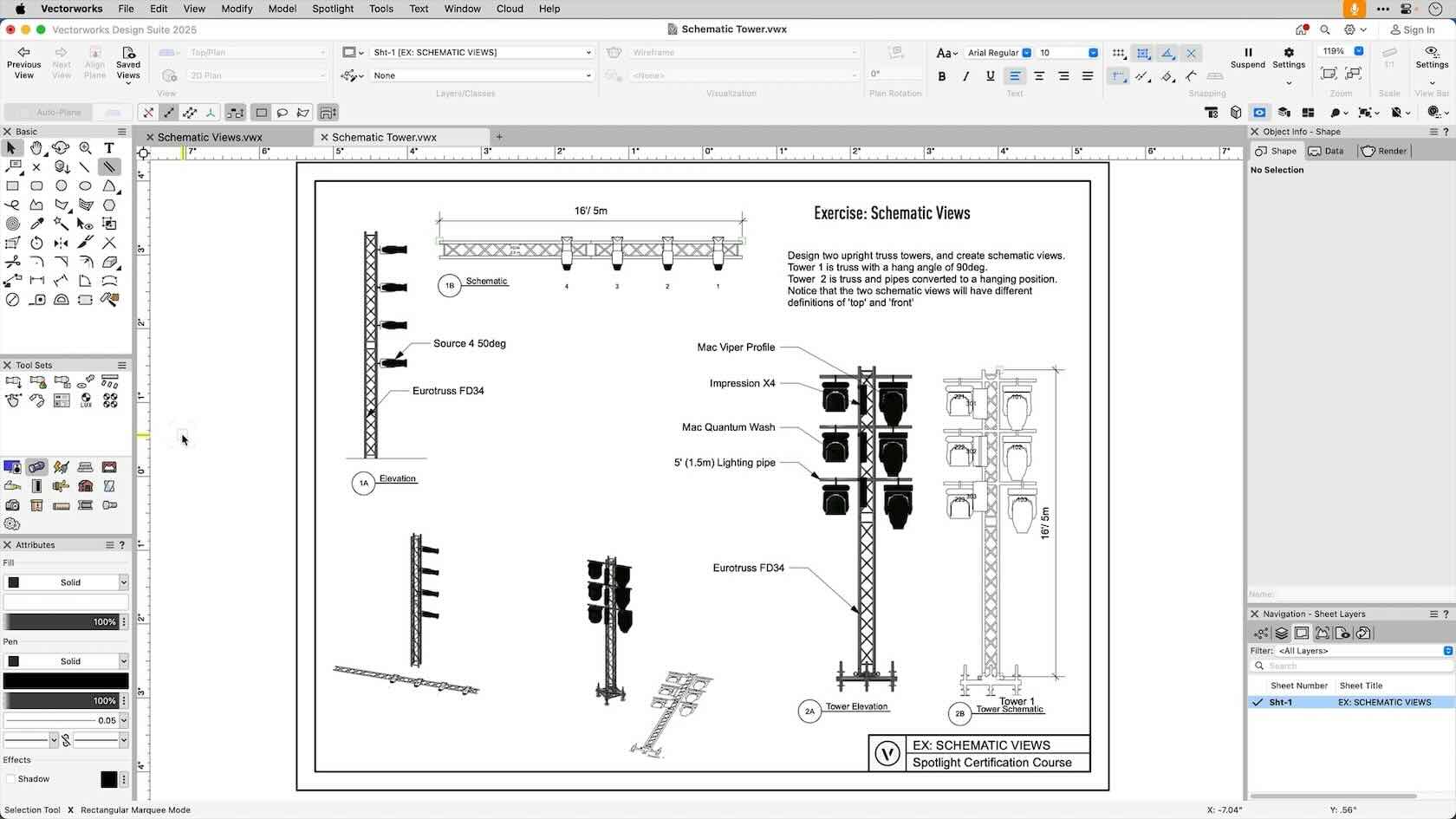Select the Pan tool in the Basic palette

coord(36,147)
